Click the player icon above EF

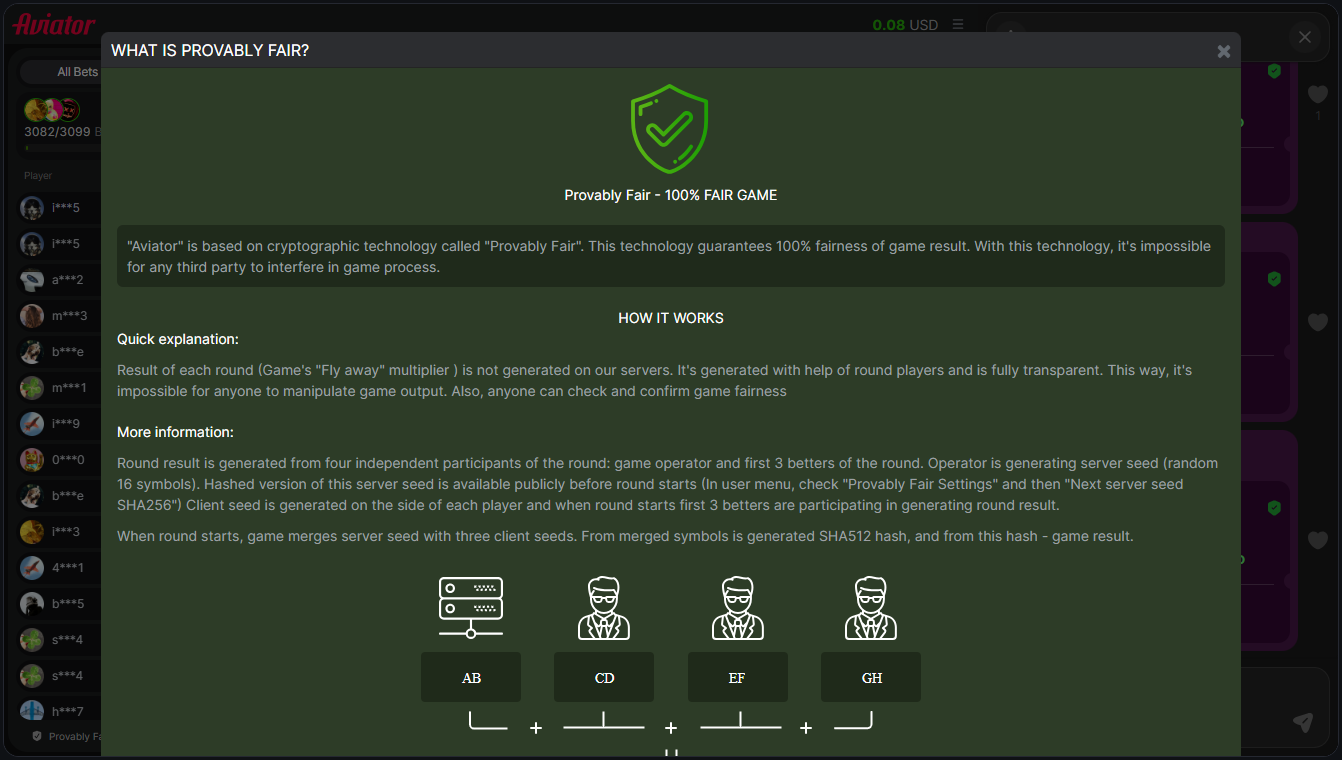pyautogui.click(x=738, y=608)
